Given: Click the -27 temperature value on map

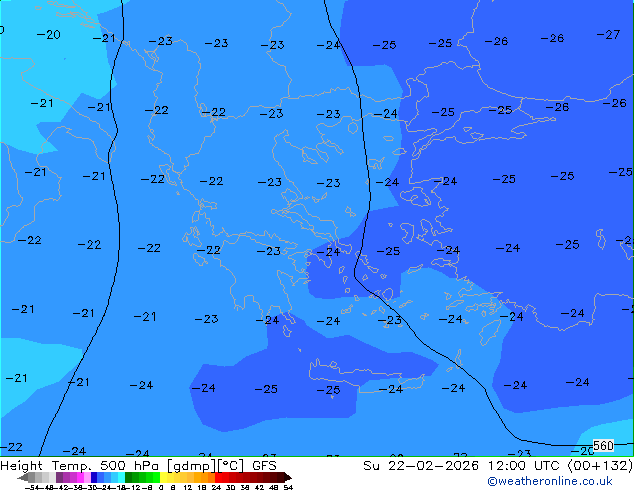Looking at the screenshot, I should coord(608,35).
